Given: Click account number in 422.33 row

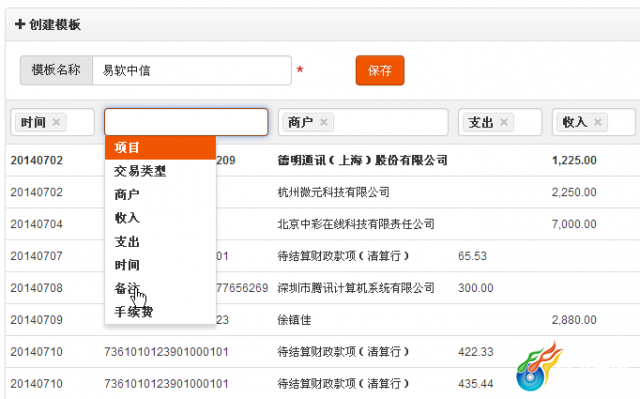Looking at the screenshot, I should 166,352.
